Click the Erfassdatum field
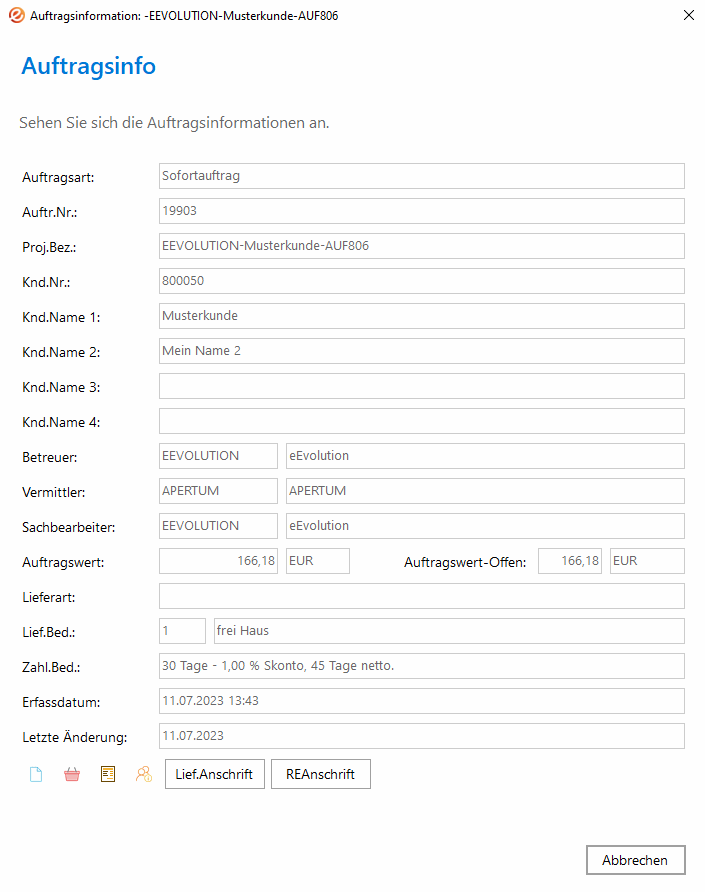 point(421,701)
